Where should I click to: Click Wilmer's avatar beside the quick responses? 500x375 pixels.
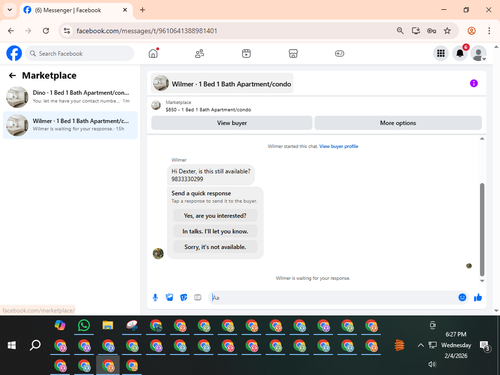tap(158, 254)
